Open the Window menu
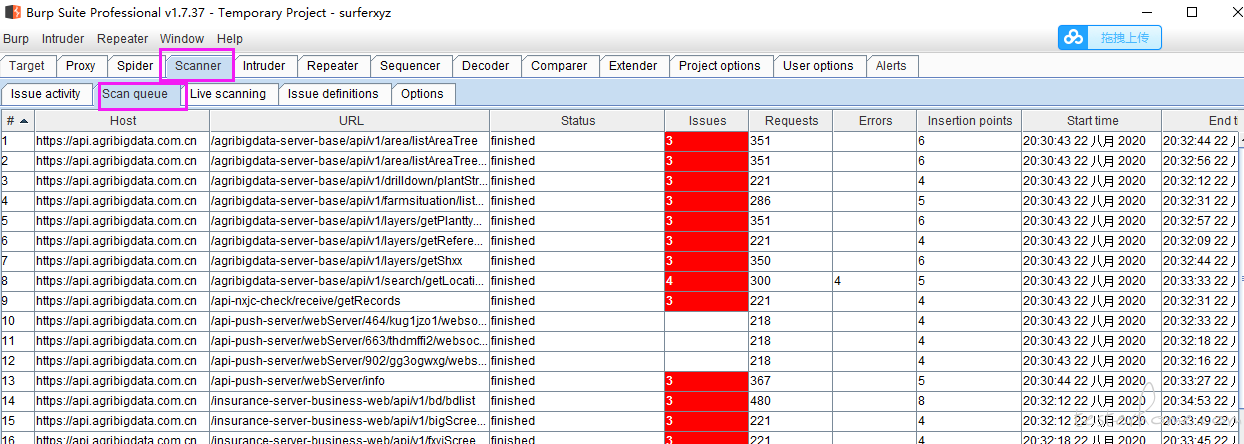The image size is (1244, 444). coord(182,39)
